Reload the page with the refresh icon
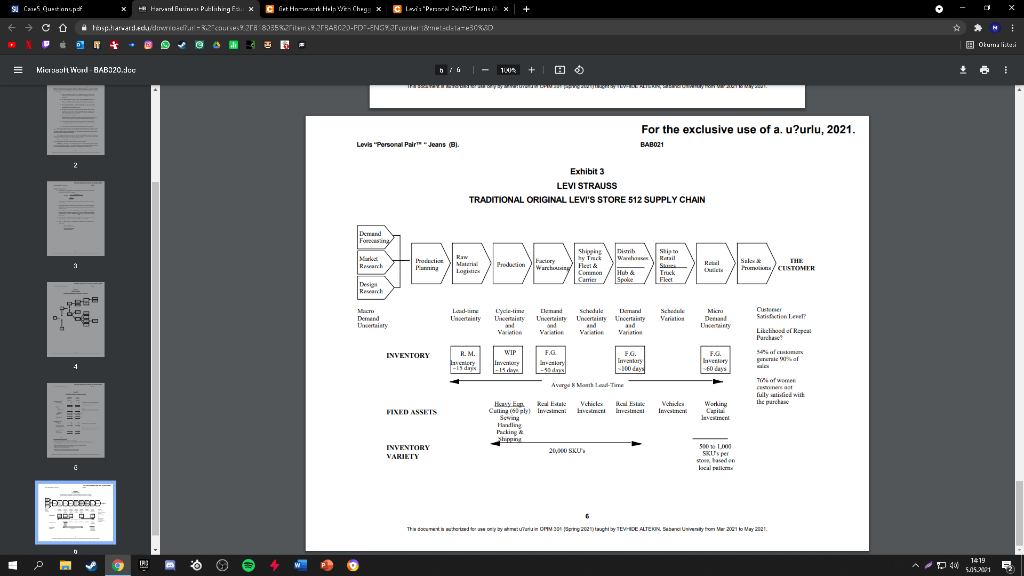Screen dimensions: 1024x576 [46, 28]
